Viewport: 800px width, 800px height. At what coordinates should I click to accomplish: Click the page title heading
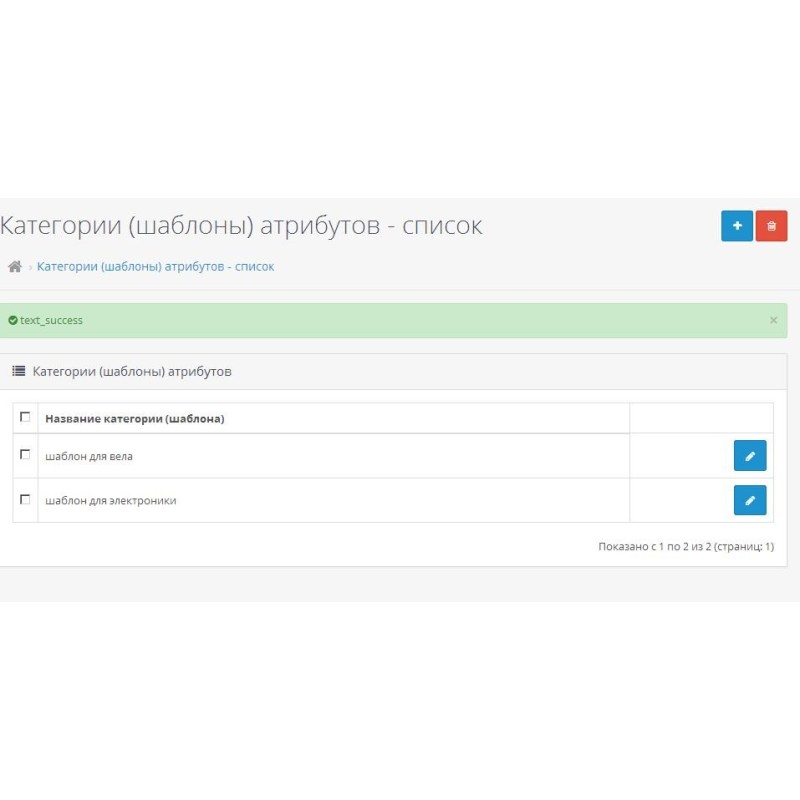pyautogui.click(x=241, y=226)
